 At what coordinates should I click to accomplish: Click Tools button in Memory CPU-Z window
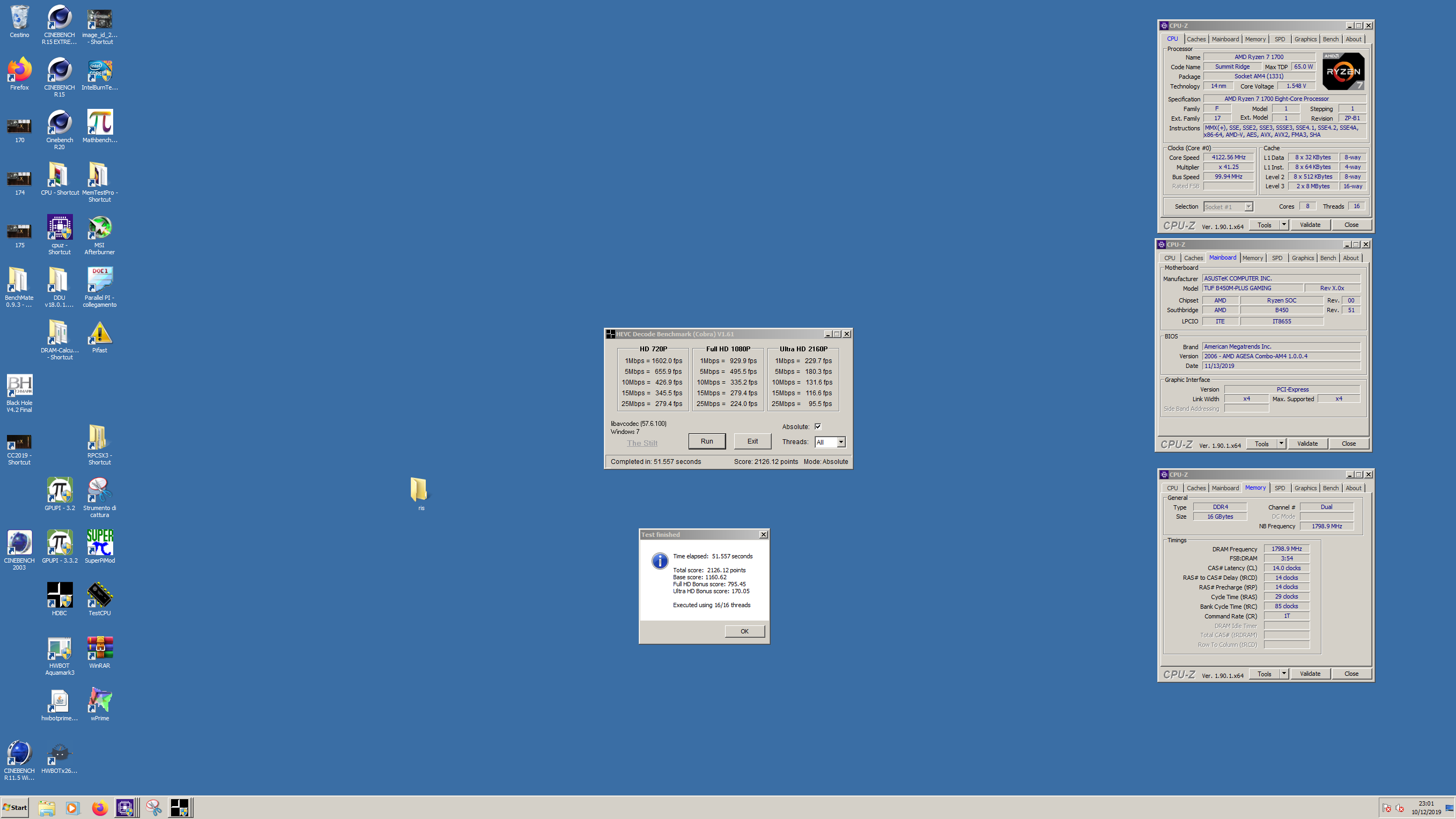(1264, 674)
